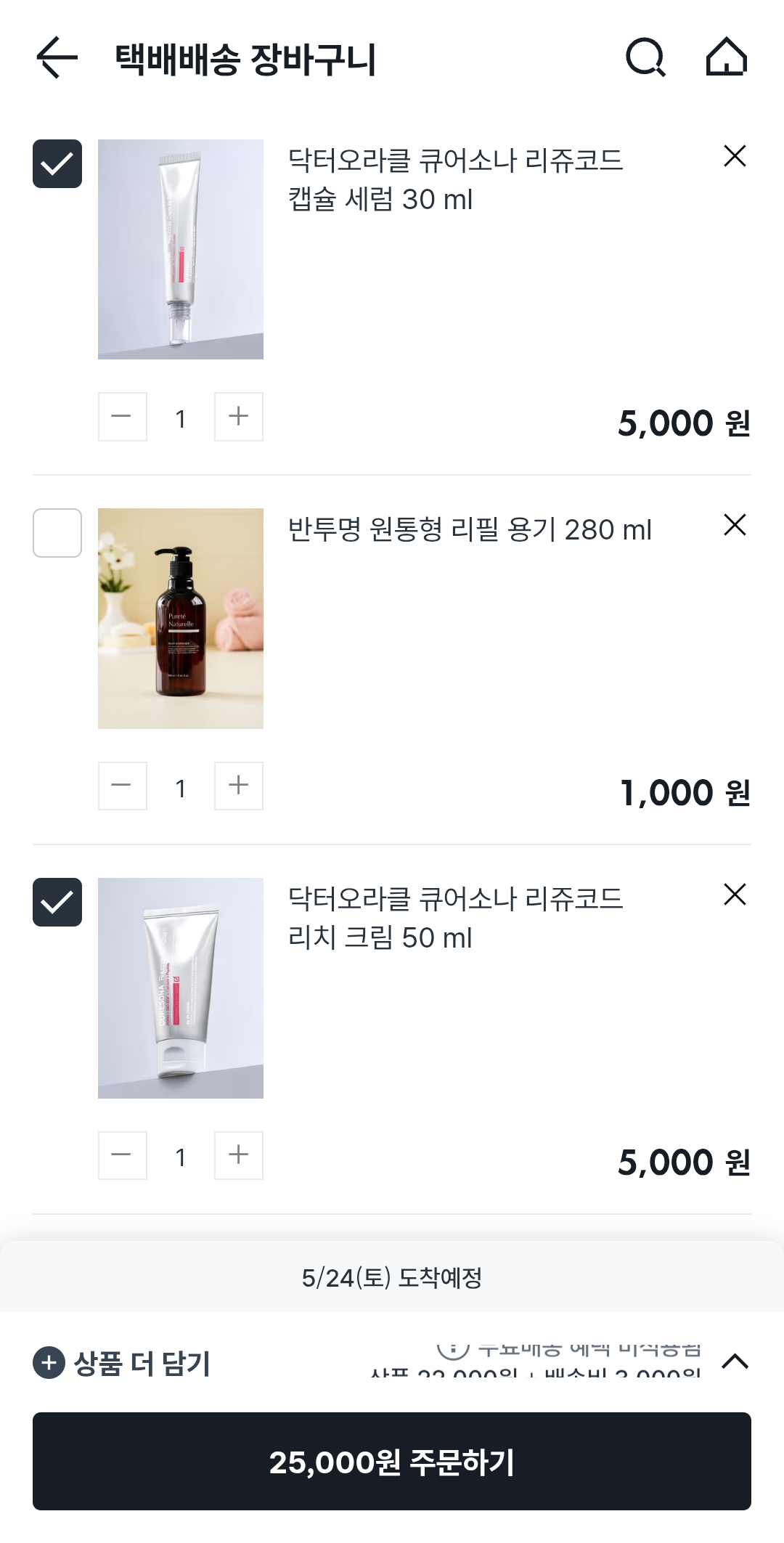Uncheck the rich cream 50 ml checkbox
The image size is (784, 1543).
coord(57,903)
